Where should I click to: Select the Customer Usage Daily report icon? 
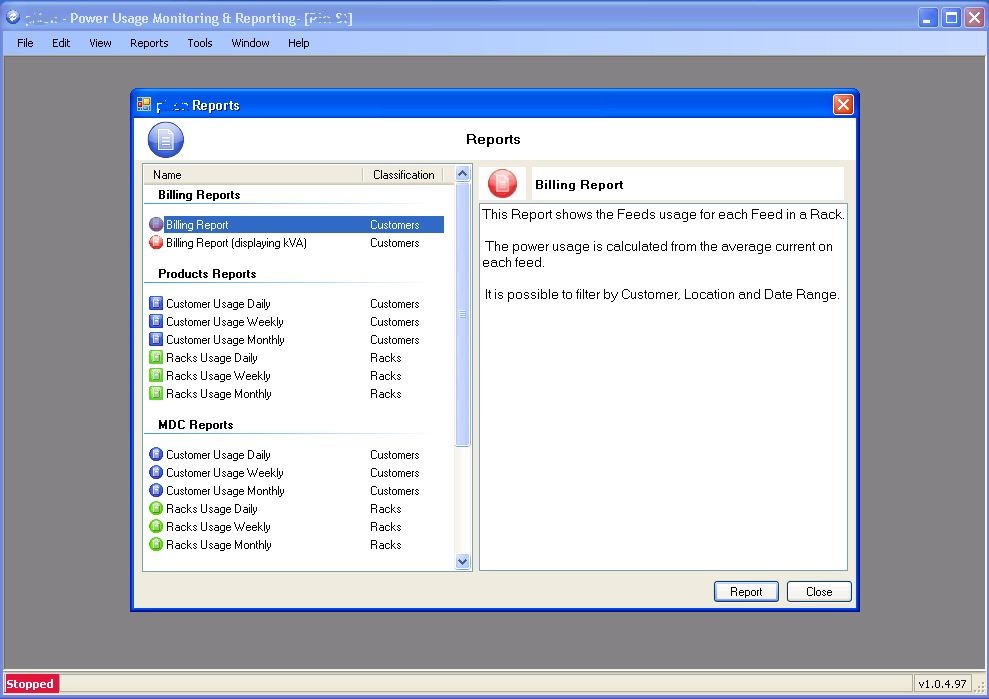click(x=157, y=303)
